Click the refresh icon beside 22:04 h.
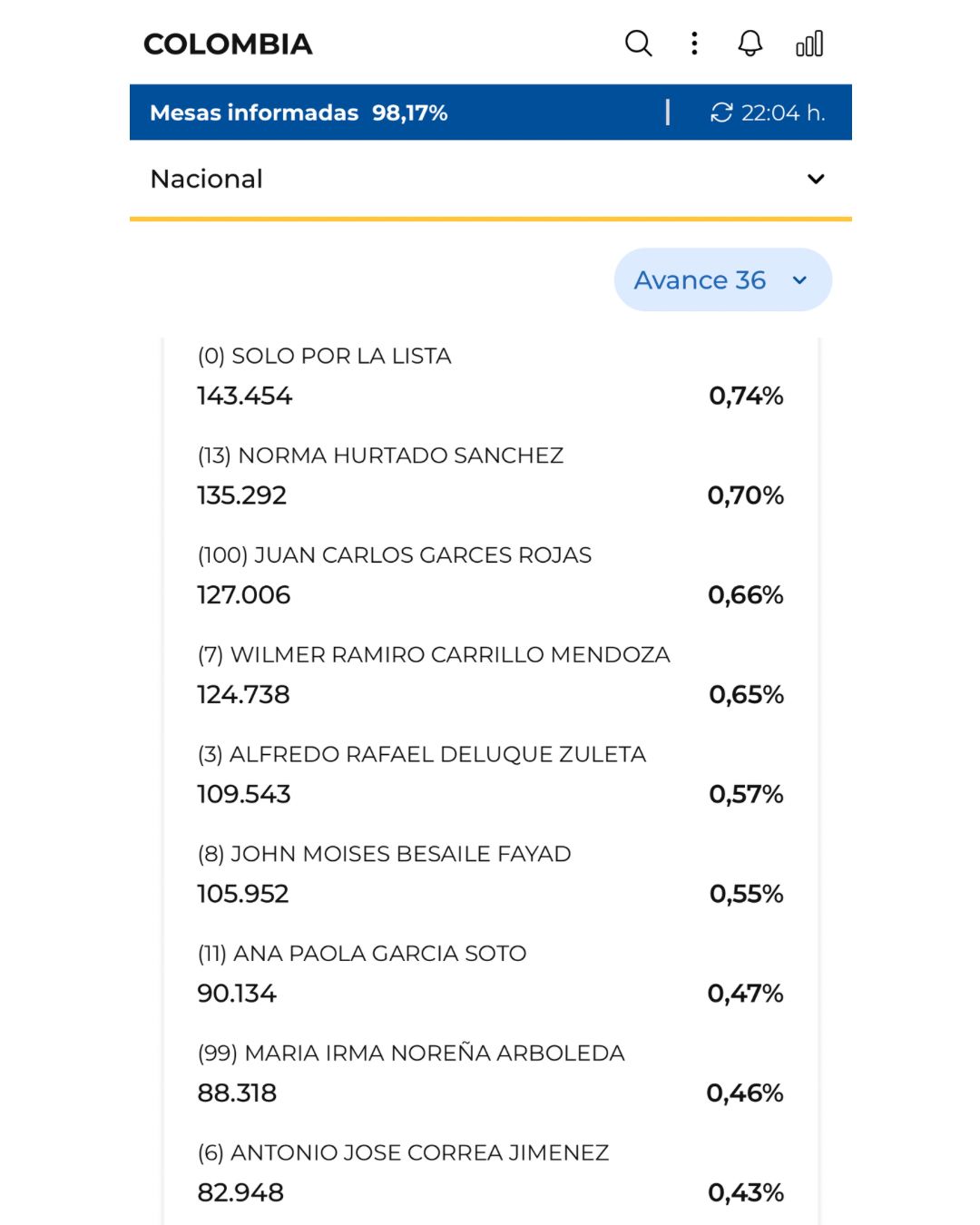 tap(721, 113)
